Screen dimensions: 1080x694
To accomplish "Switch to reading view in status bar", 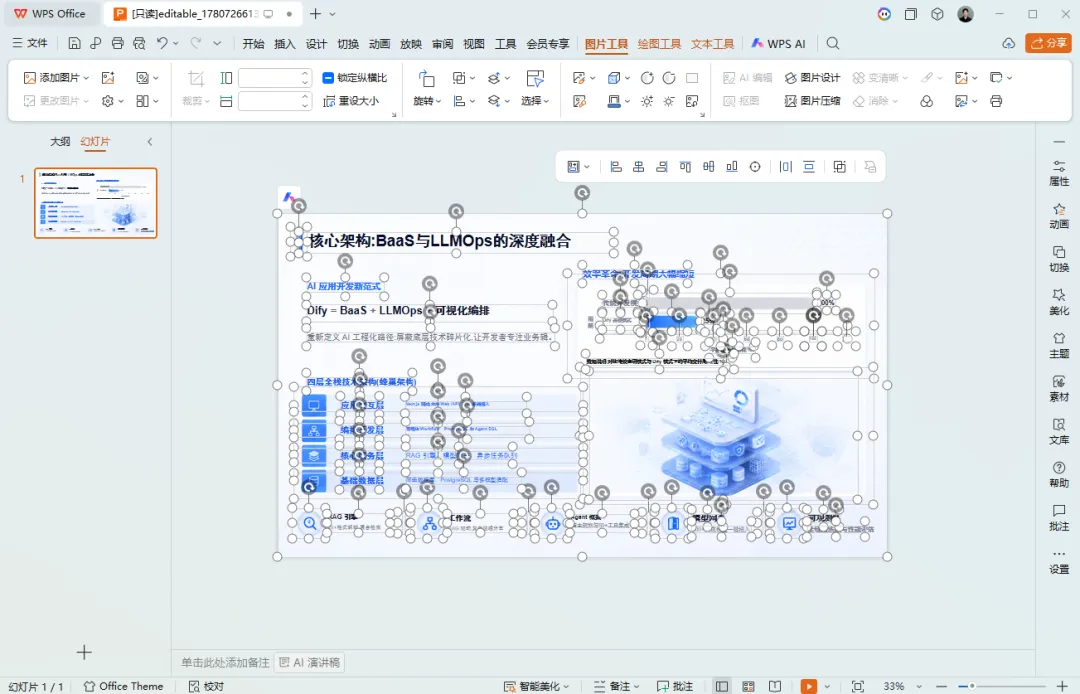I will [775, 686].
